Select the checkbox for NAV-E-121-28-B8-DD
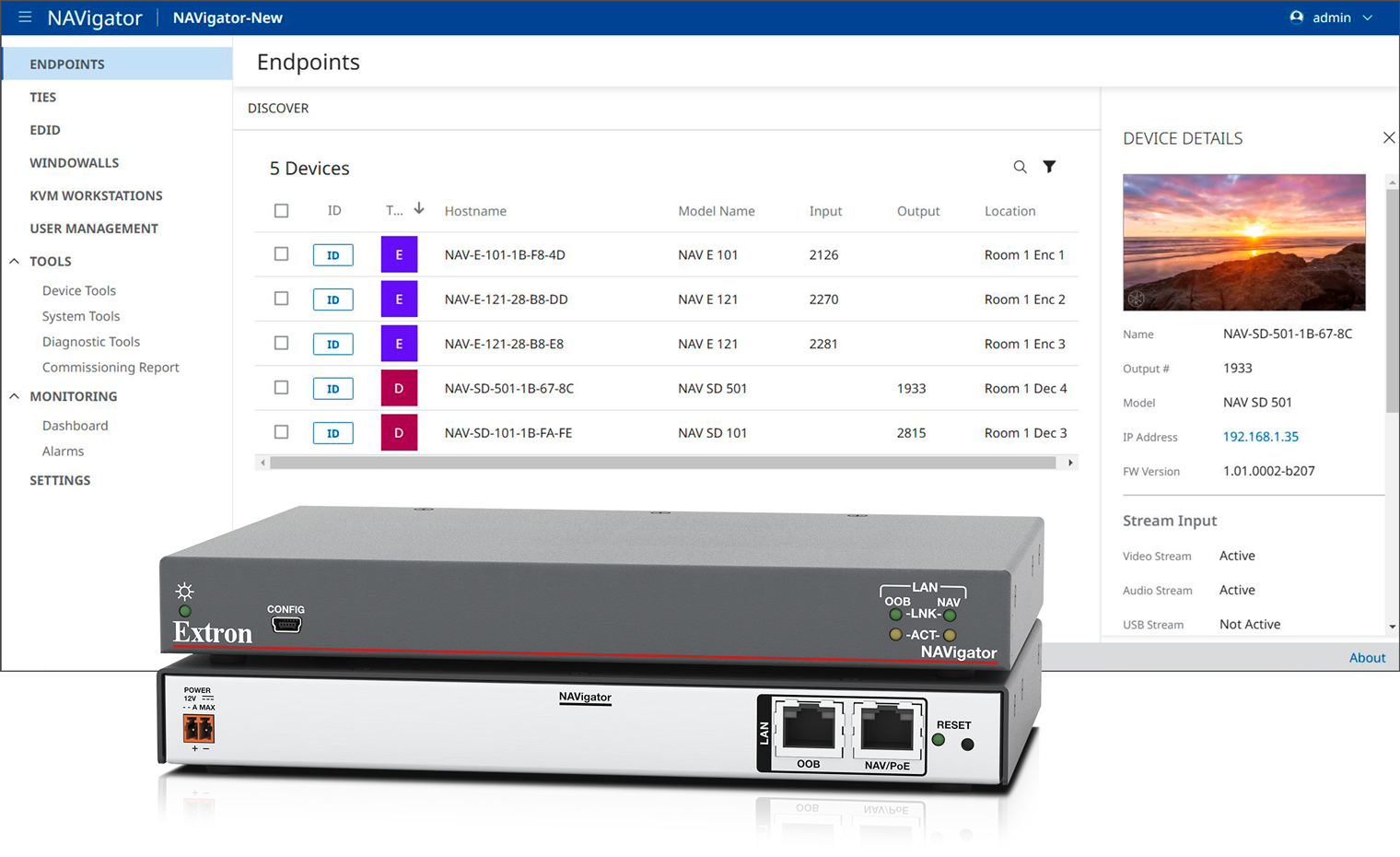Image resolution: width=1400 pixels, height=857 pixels. pyautogui.click(x=281, y=299)
